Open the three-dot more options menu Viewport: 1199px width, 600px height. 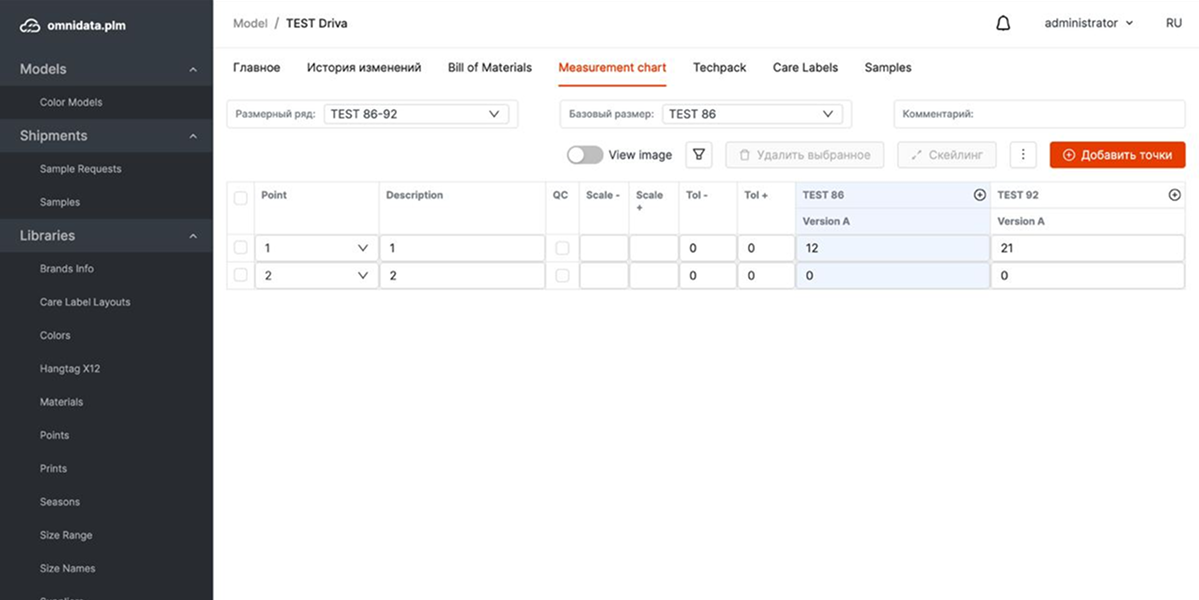[x=1022, y=155]
